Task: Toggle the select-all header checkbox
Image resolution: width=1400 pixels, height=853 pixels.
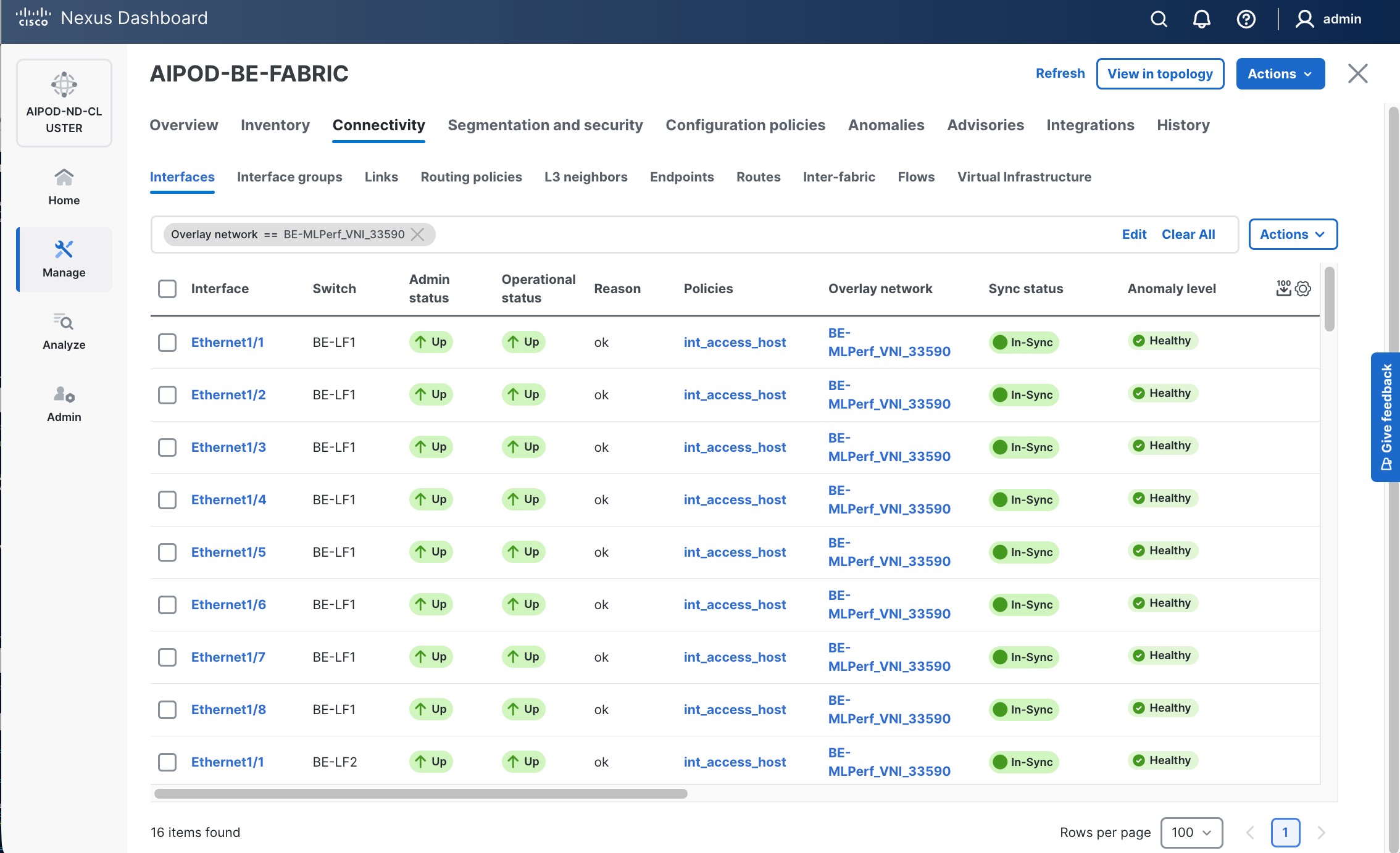Action: (167, 289)
